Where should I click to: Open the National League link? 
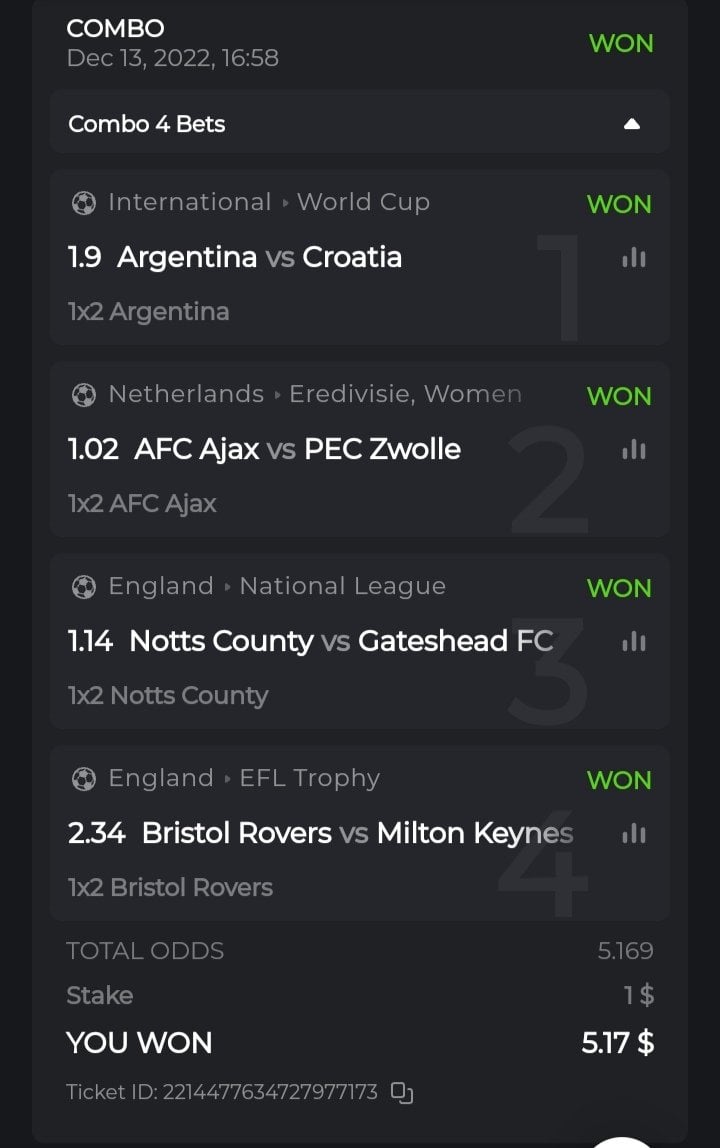coord(342,586)
